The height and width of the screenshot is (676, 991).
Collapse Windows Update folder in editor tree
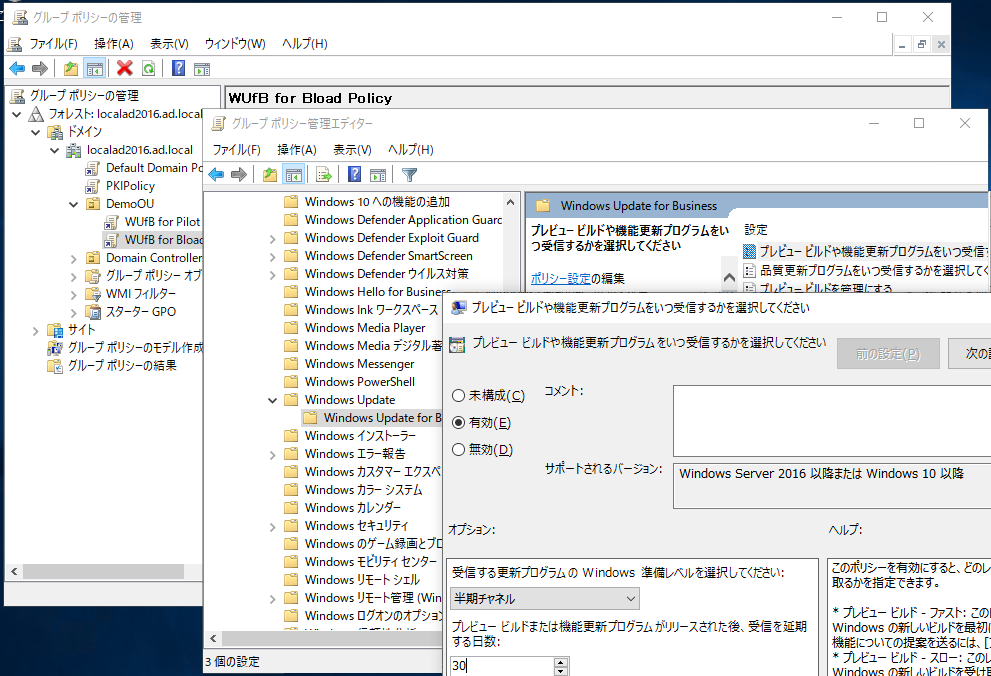click(272, 400)
